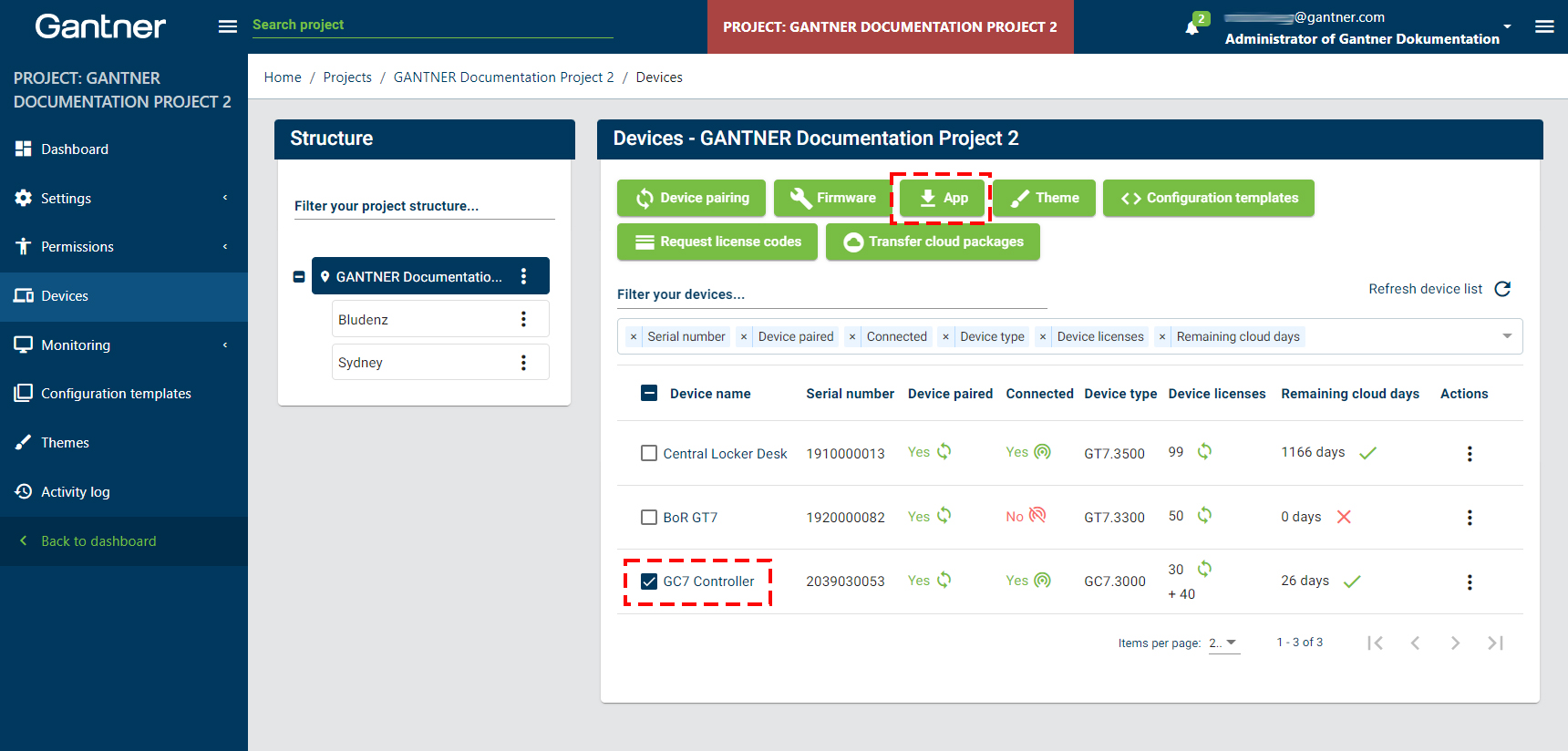
Task: Remove the Device type column chip
Action: 946,337
